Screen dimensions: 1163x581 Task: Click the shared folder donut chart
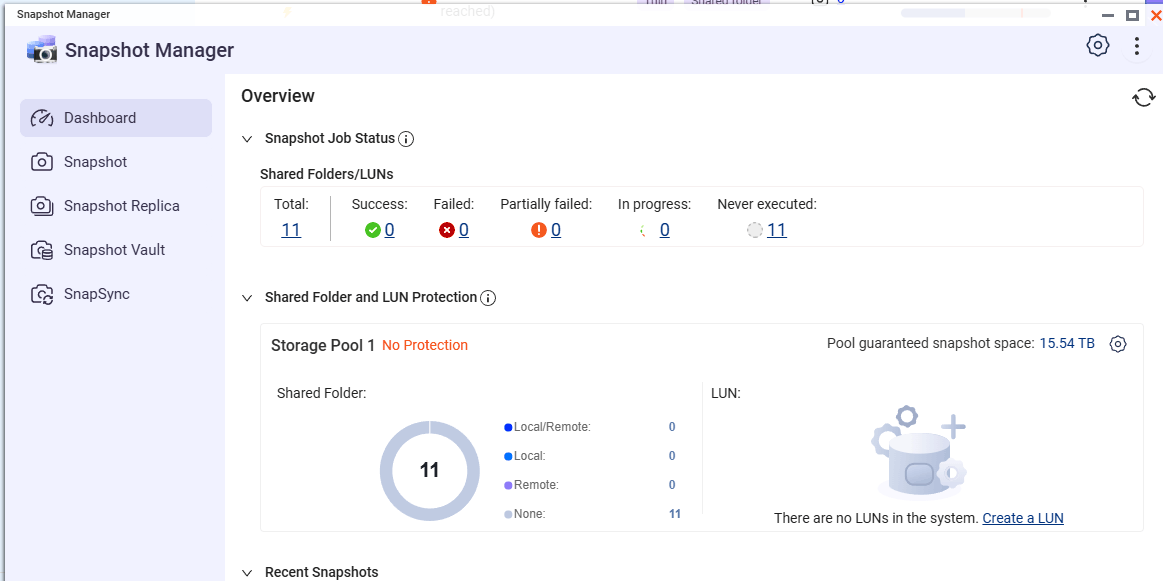pos(429,470)
